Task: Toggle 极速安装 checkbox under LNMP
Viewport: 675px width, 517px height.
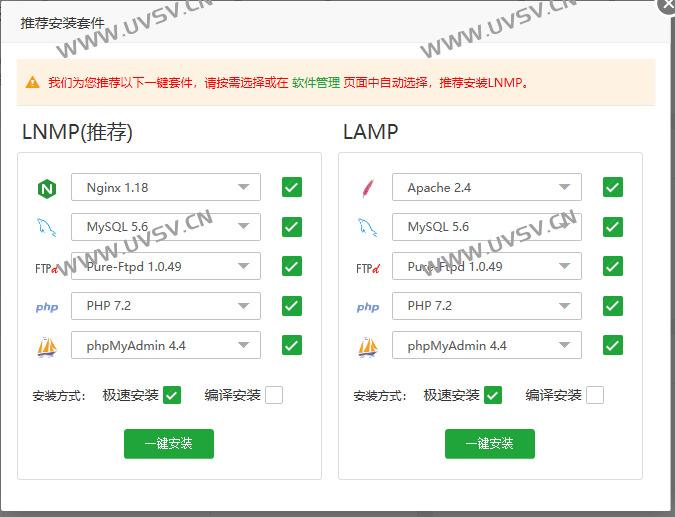Action: [x=172, y=395]
